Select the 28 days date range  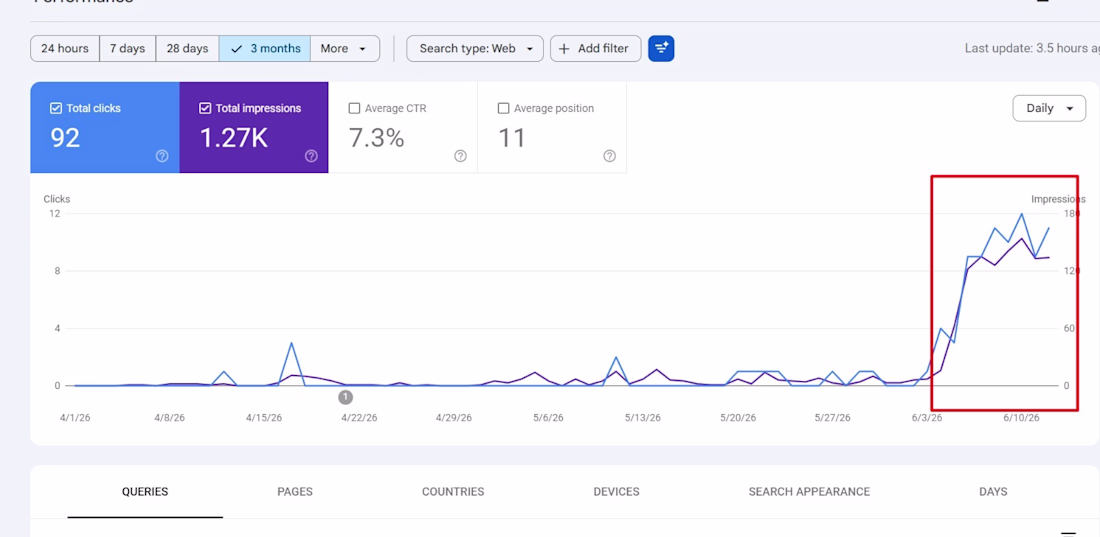(x=187, y=48)
